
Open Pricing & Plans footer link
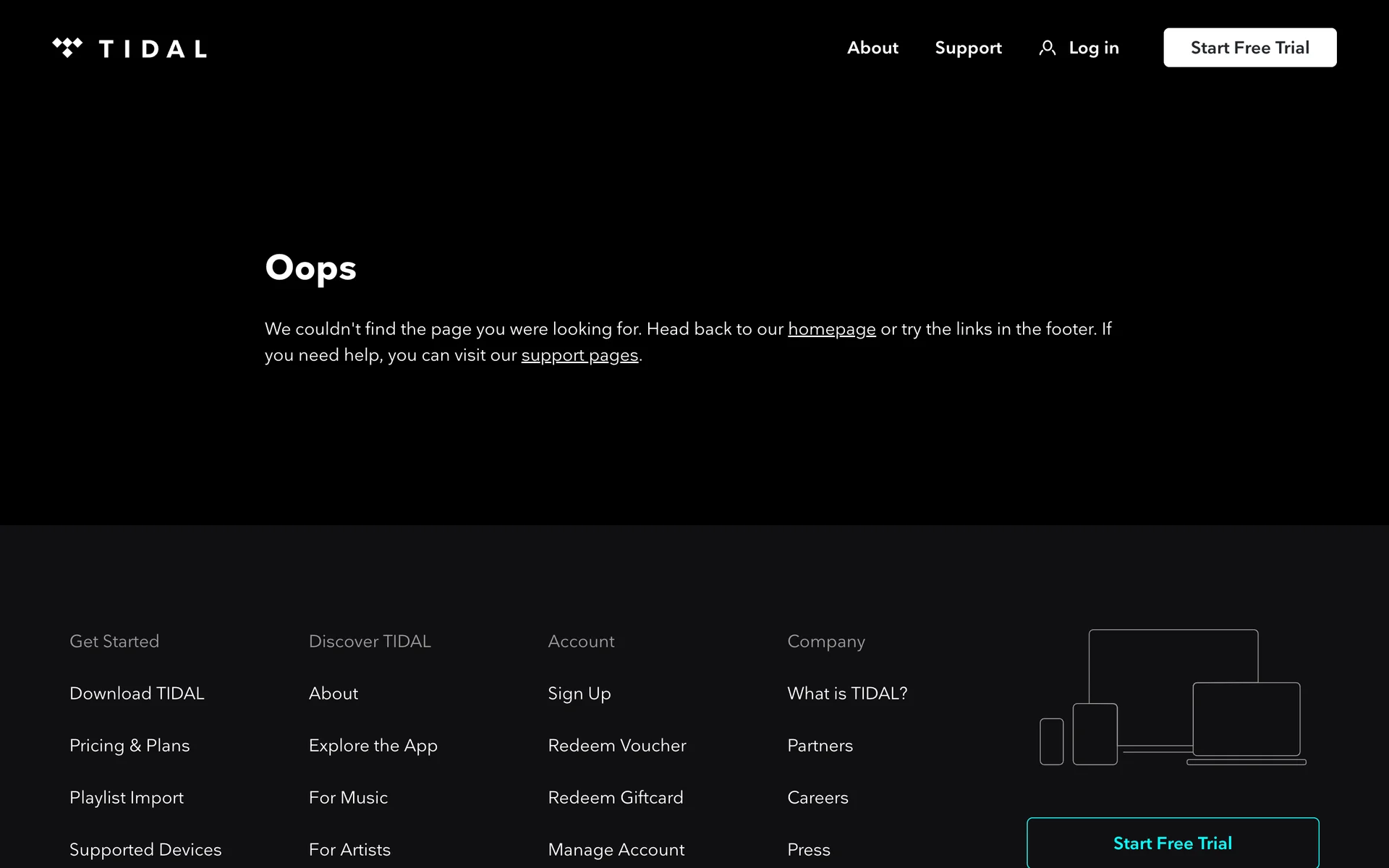point(129,745)
